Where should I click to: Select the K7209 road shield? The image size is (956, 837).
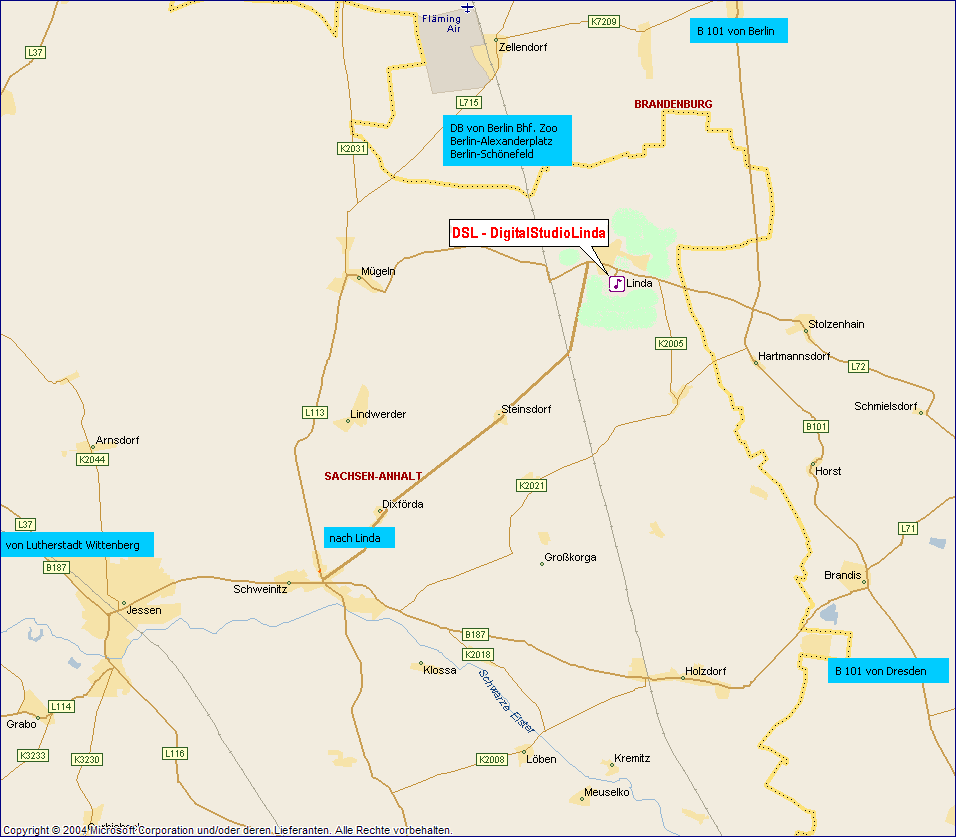pyautogui.click(x=604, y=21)
